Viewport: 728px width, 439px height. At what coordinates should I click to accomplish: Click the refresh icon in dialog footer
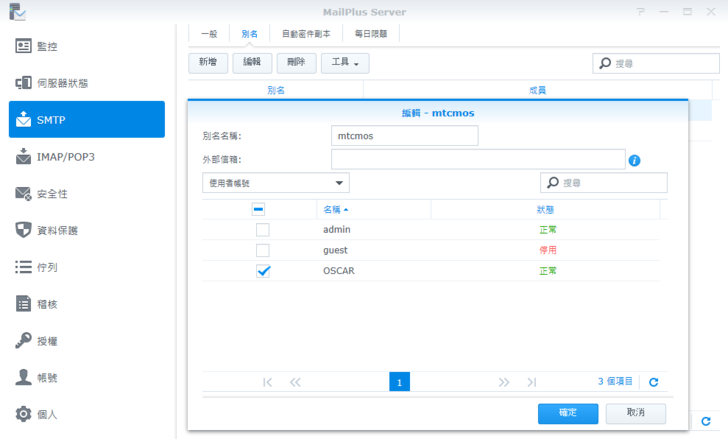pos(653,382)
